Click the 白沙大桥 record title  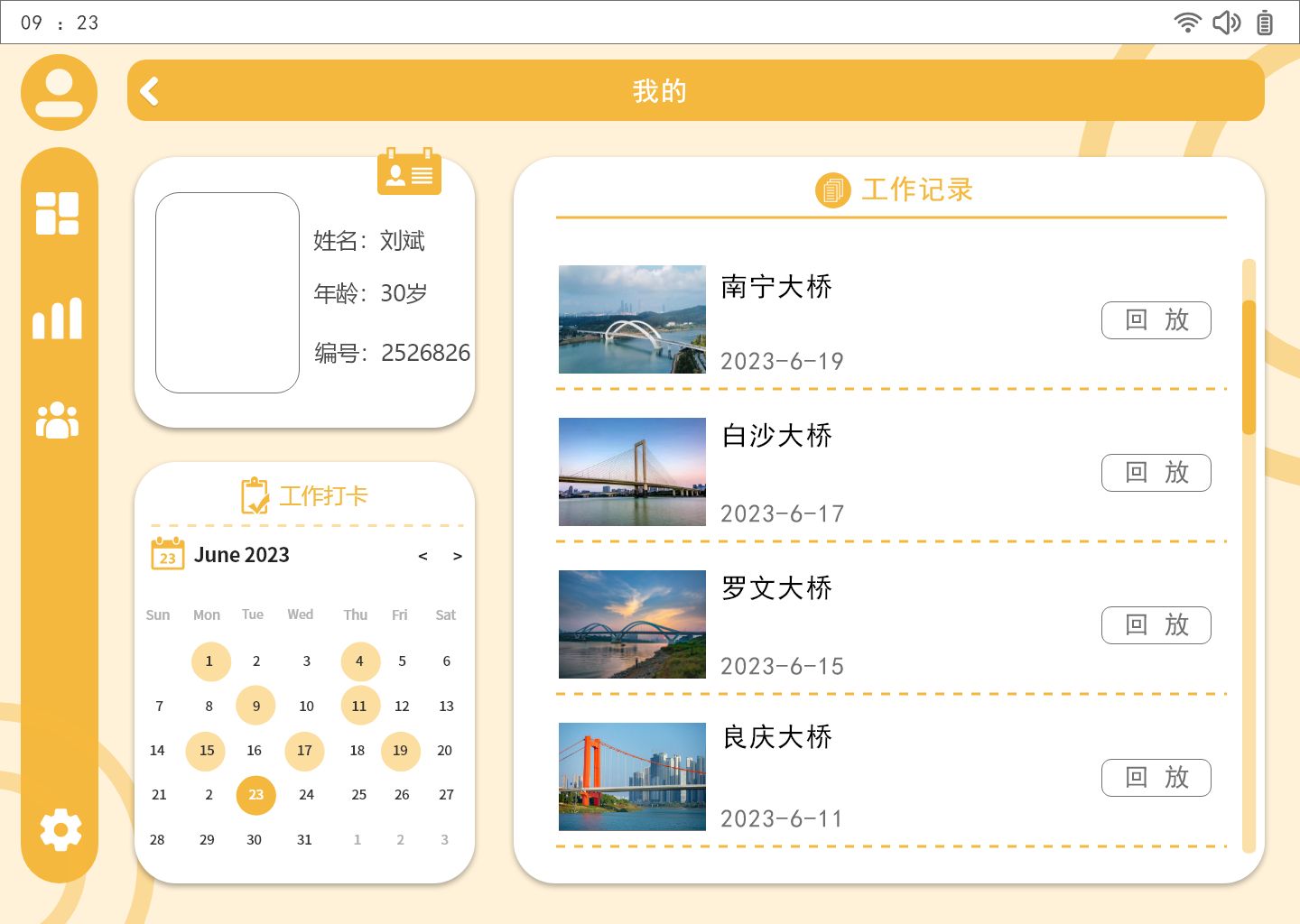pyautogui.click(x=776, y=436)
